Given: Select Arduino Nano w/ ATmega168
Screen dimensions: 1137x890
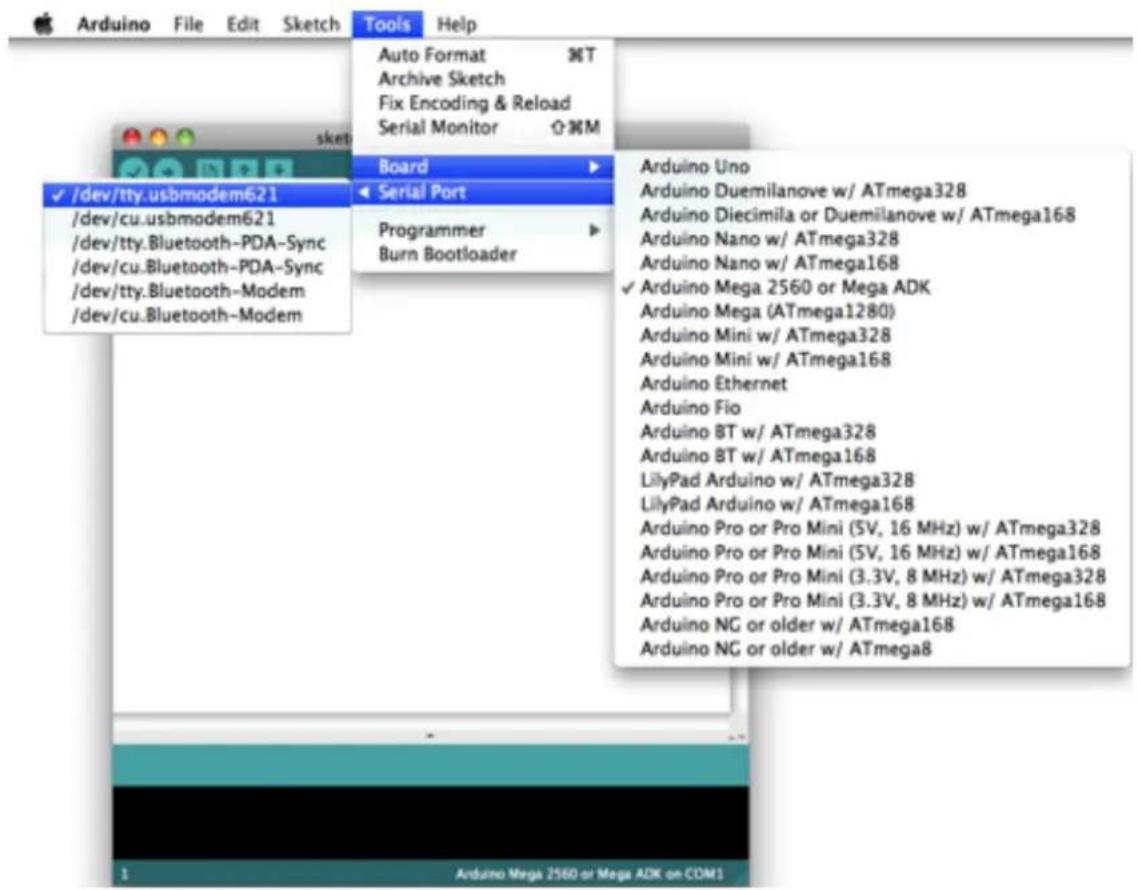Looking at the screenshot, I should (872, 263).
